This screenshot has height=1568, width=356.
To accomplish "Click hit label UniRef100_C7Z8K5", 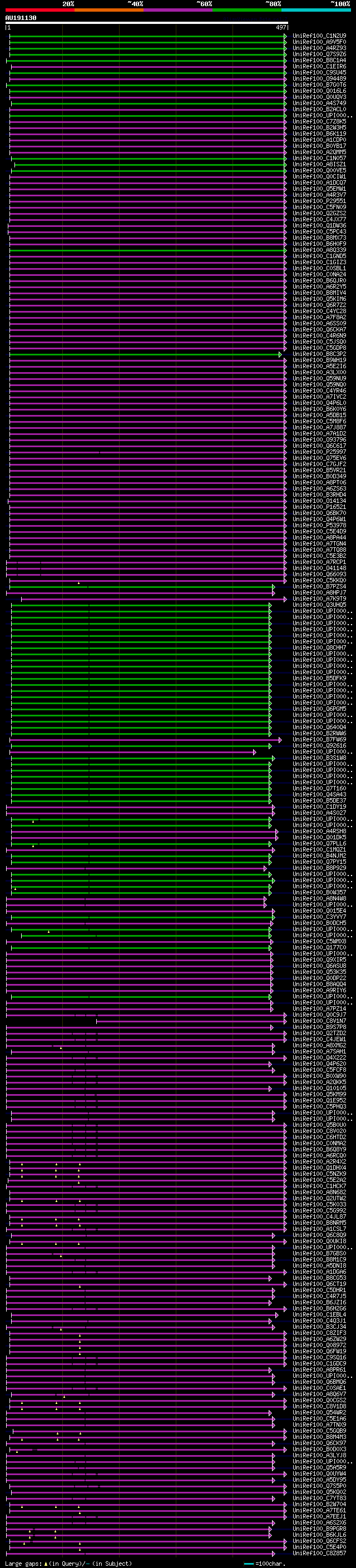I will pyautogui.click(x=319, y=122).
